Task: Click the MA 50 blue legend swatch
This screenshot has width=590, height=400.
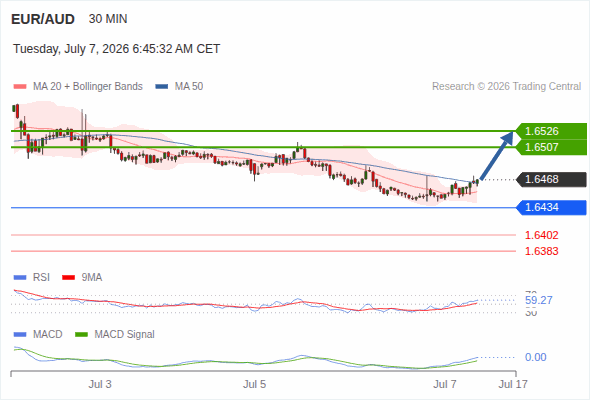Action: click(162, 87)
